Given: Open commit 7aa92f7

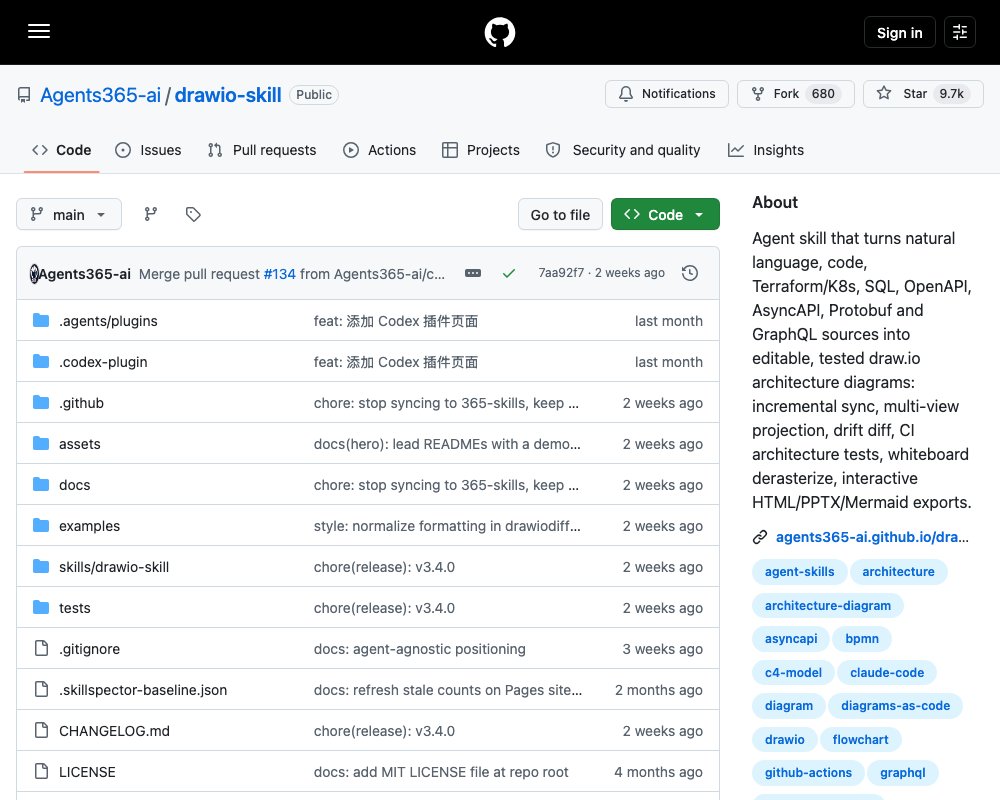Looking at the screenshot, I should pyautogui.click(x=561, y=272).
